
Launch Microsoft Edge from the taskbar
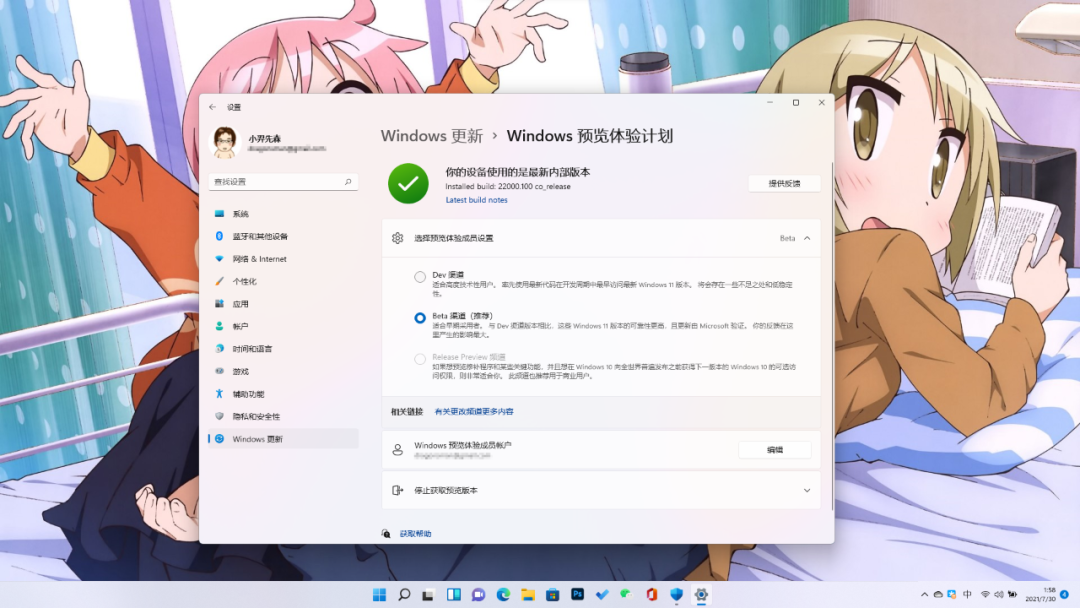(503, 595)
